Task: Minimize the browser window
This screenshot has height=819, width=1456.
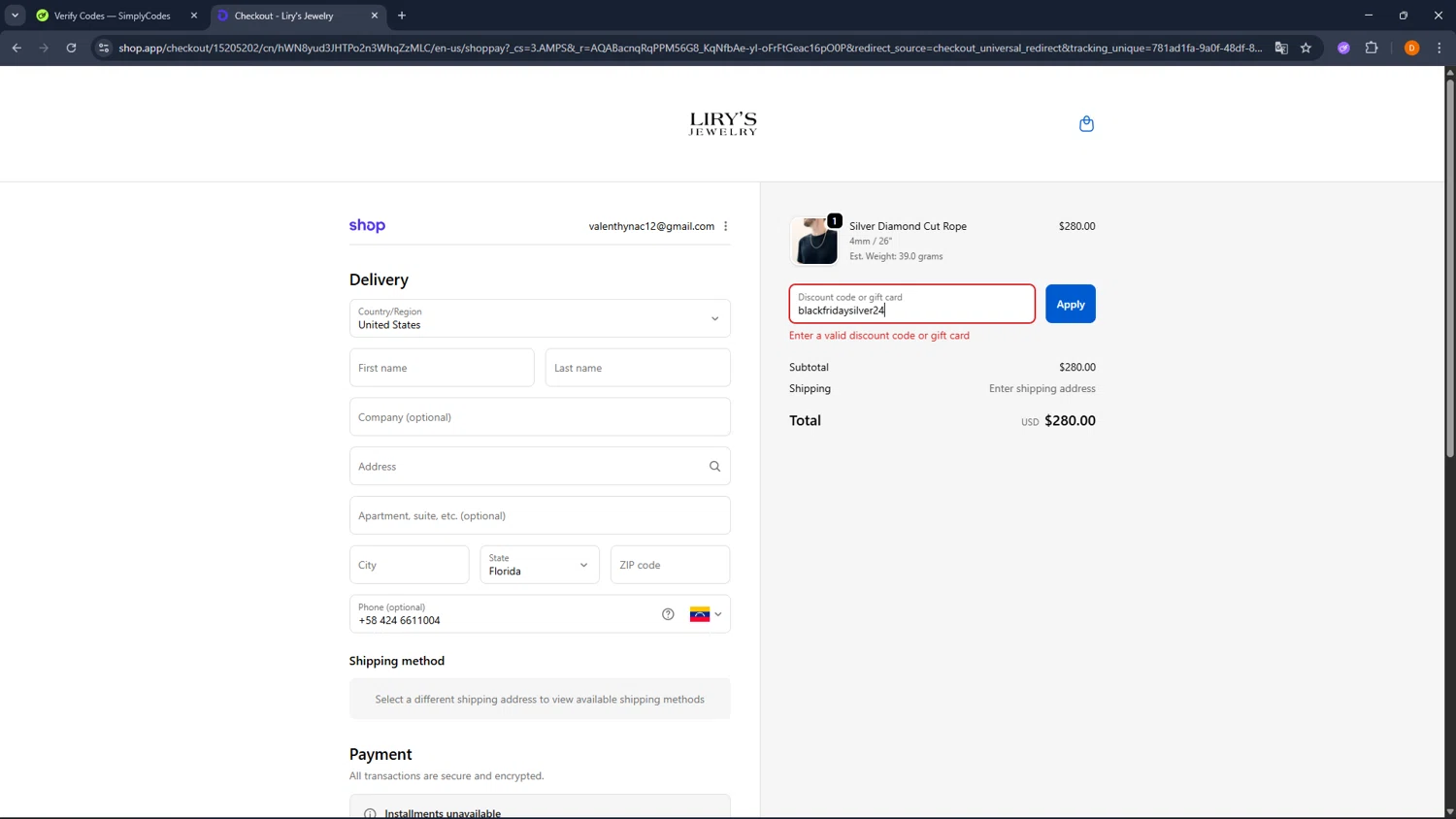Action: point(1369,16)
